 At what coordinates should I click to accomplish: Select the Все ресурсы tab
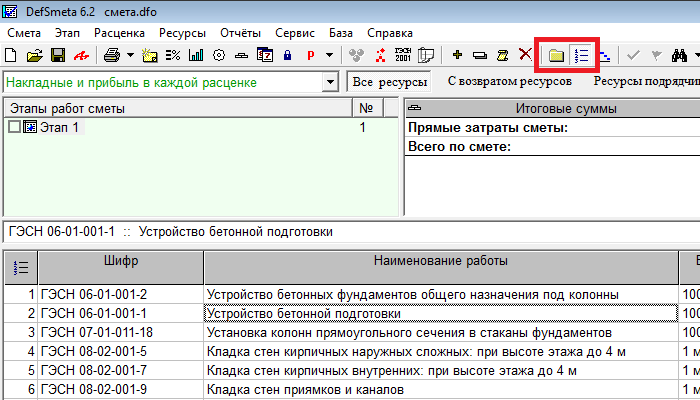pyautogui.click(x=390, y=82)
